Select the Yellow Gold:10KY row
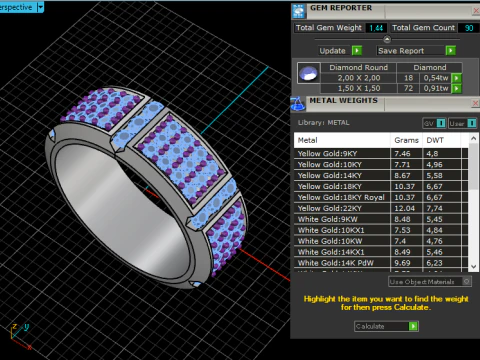Image resolution: width=480 pixels, height=360 pixels. coord(381,165)
